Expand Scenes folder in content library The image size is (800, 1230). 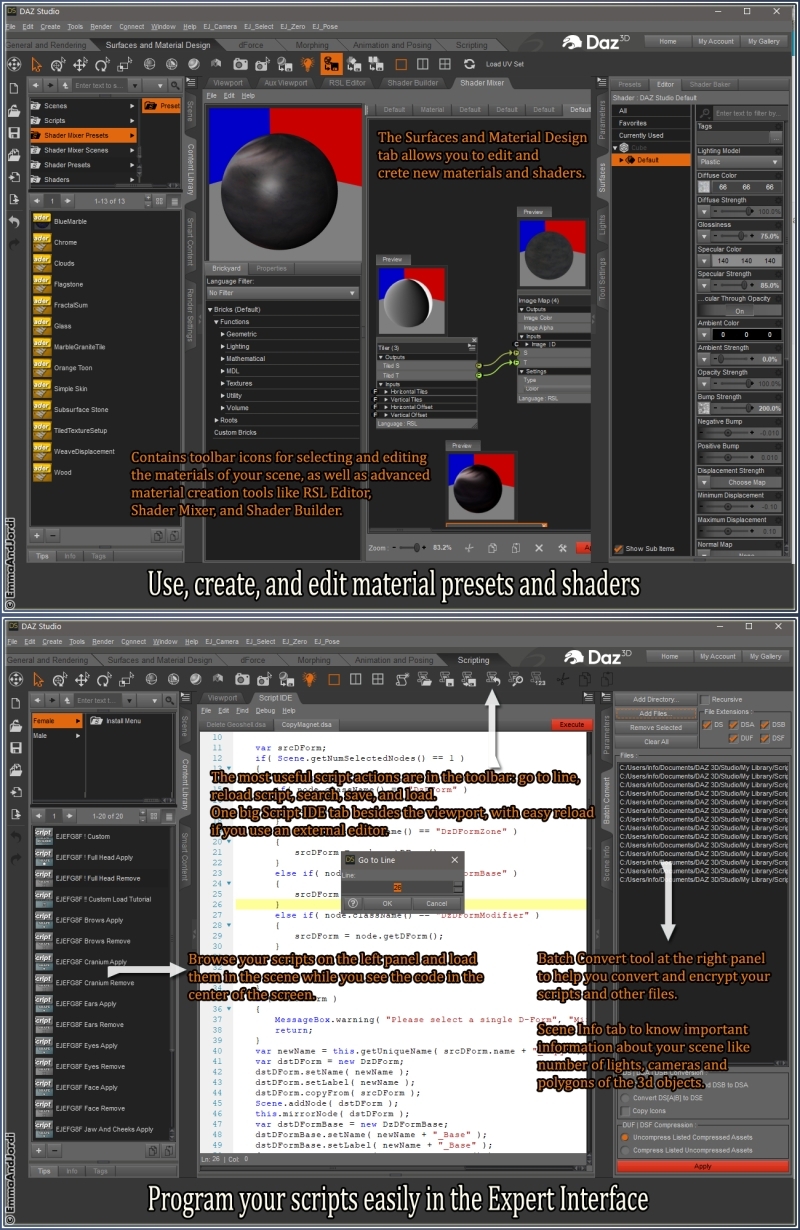[x=132, y=105]
